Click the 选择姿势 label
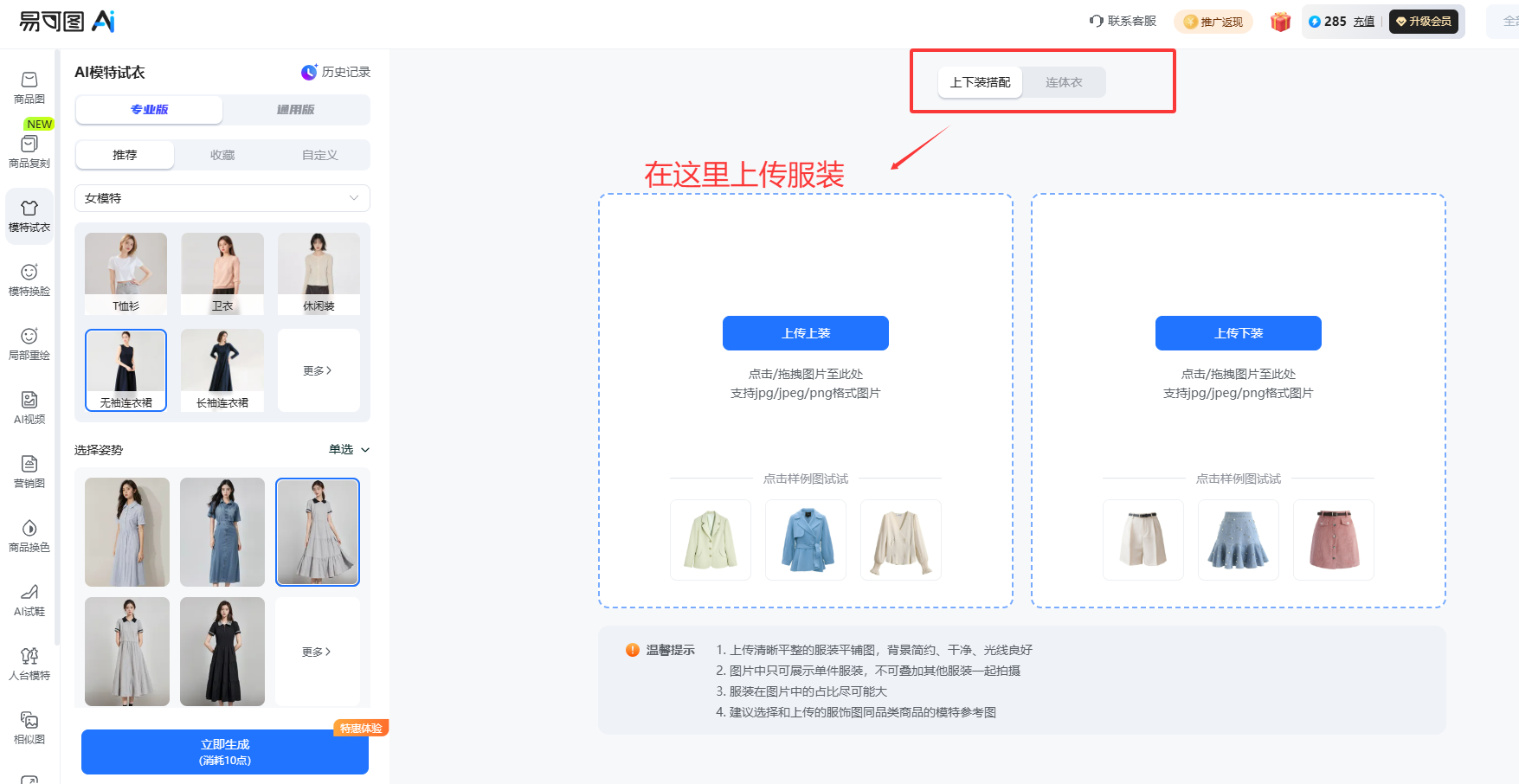The height and width of the screenshot is (784, 1519). [x=99, y=450]
